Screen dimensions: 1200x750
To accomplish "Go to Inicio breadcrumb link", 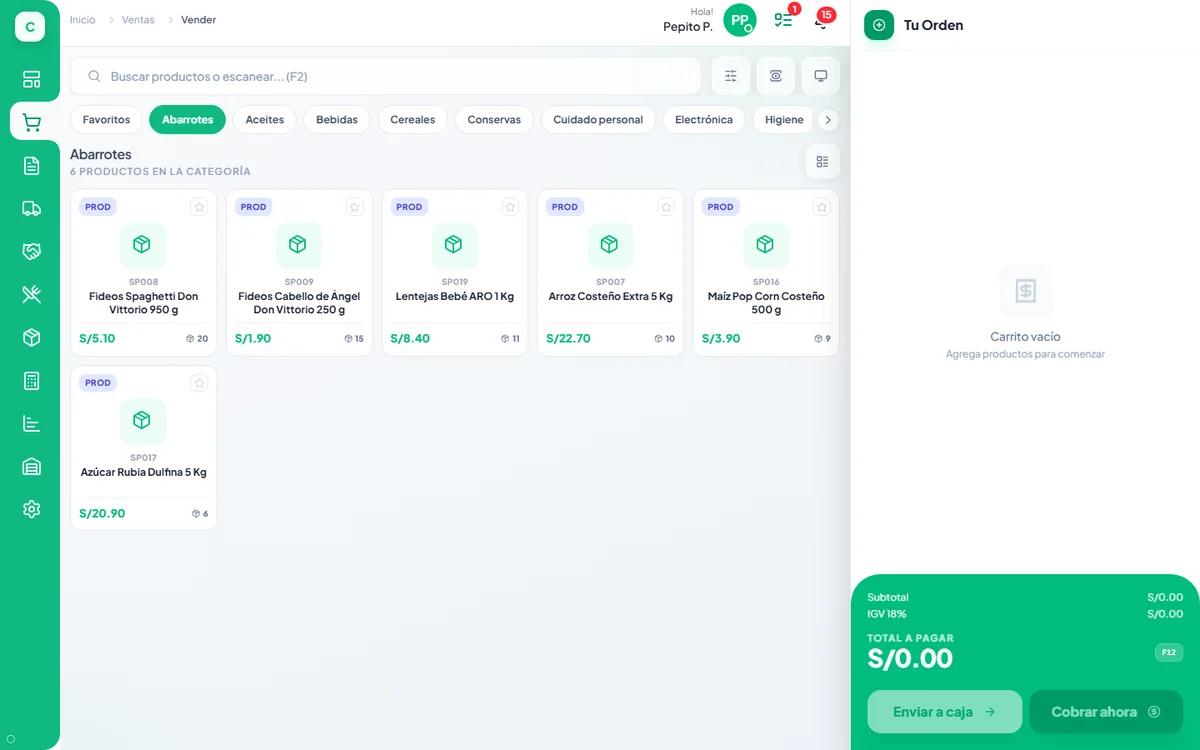I will [83, 20].
